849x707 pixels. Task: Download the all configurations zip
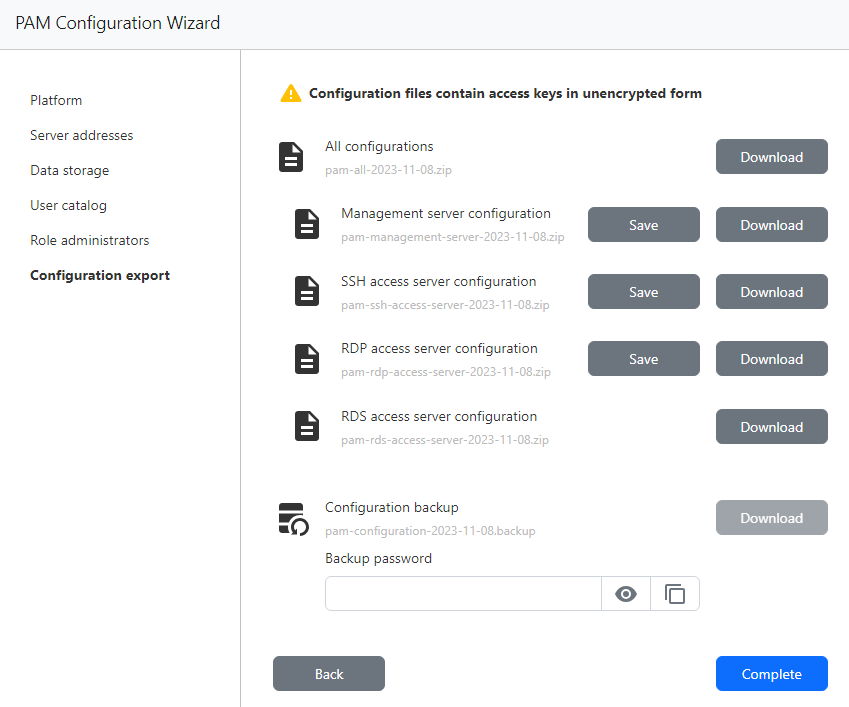click(x=771, y=157)
